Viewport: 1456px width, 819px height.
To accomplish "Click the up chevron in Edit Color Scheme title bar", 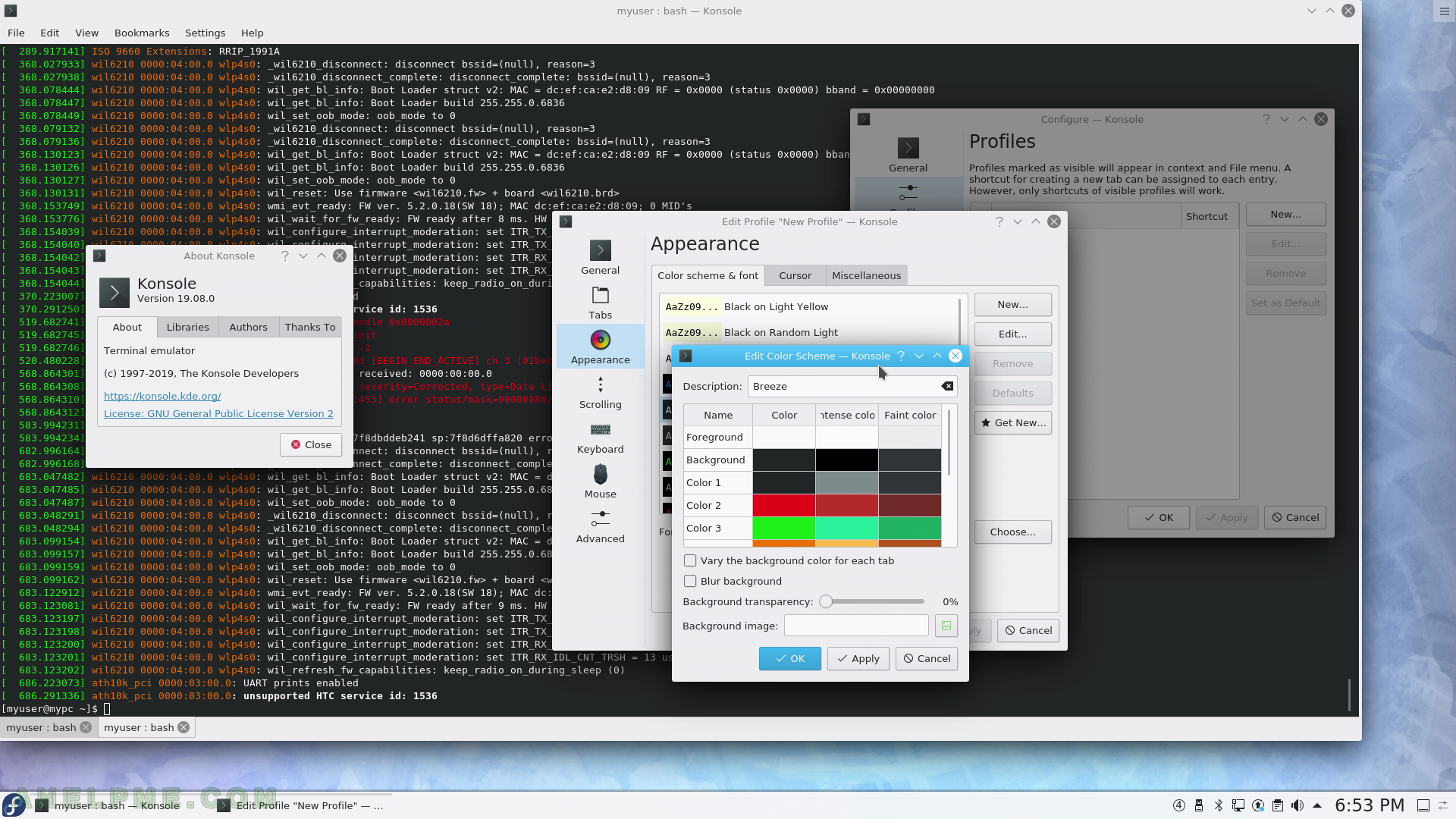I will (937, 356).
